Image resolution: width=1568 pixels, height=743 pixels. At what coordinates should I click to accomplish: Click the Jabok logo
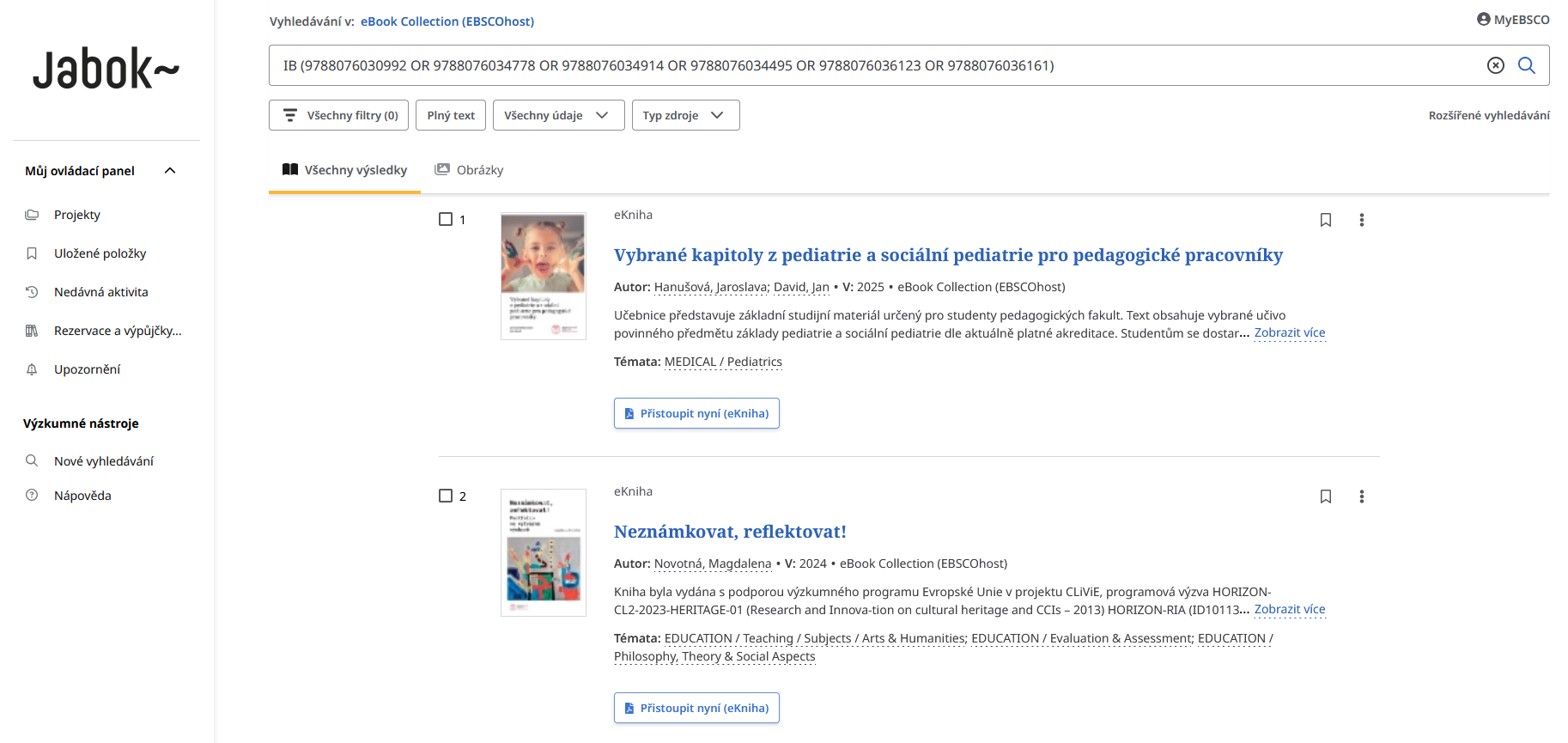(x=106, y=70)
